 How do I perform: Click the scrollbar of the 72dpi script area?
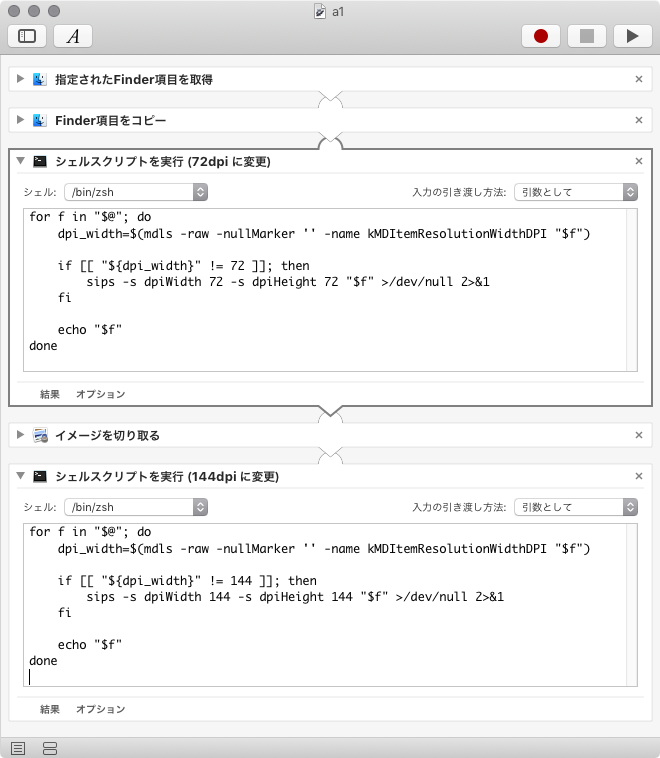coord(632,290)
